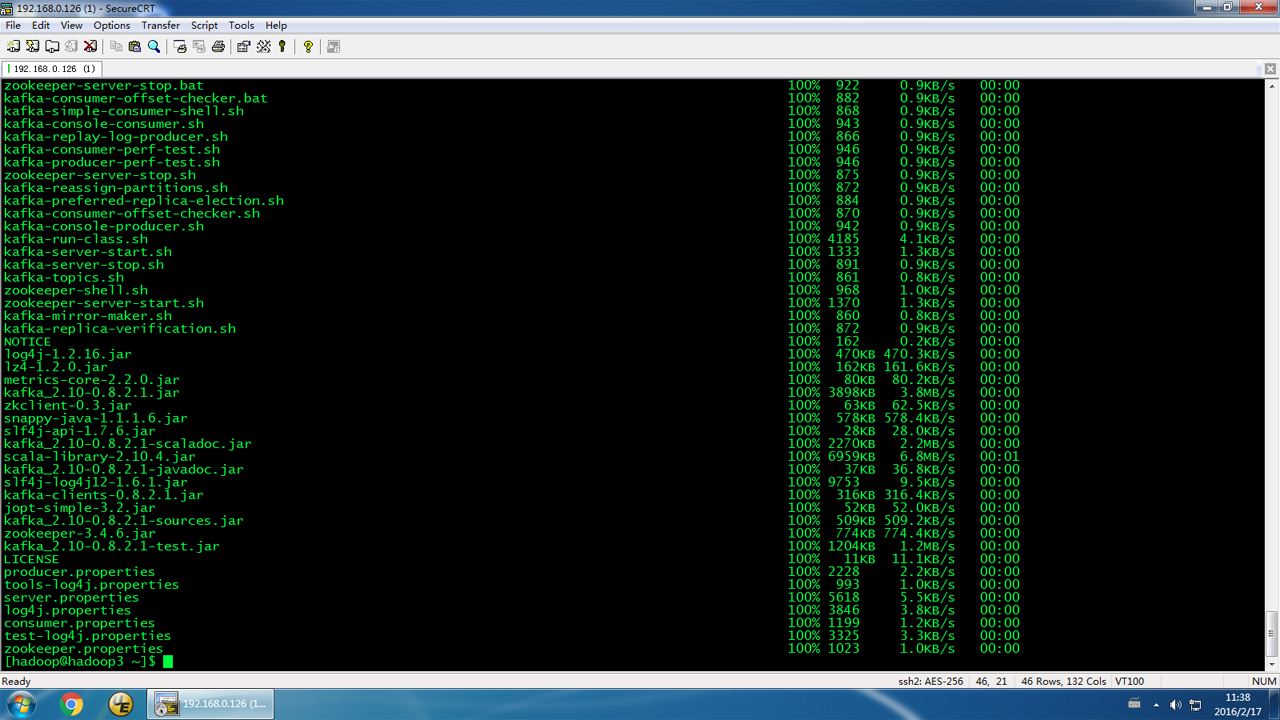Click the Disconnect red X icon
Image resolution: width=1280 pixels, height=720 pixels.
[x=90, y=46]
